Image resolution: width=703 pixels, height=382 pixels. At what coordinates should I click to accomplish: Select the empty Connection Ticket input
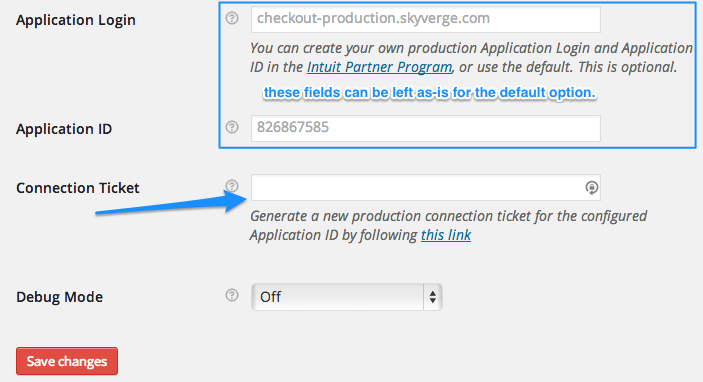point(425,187)
